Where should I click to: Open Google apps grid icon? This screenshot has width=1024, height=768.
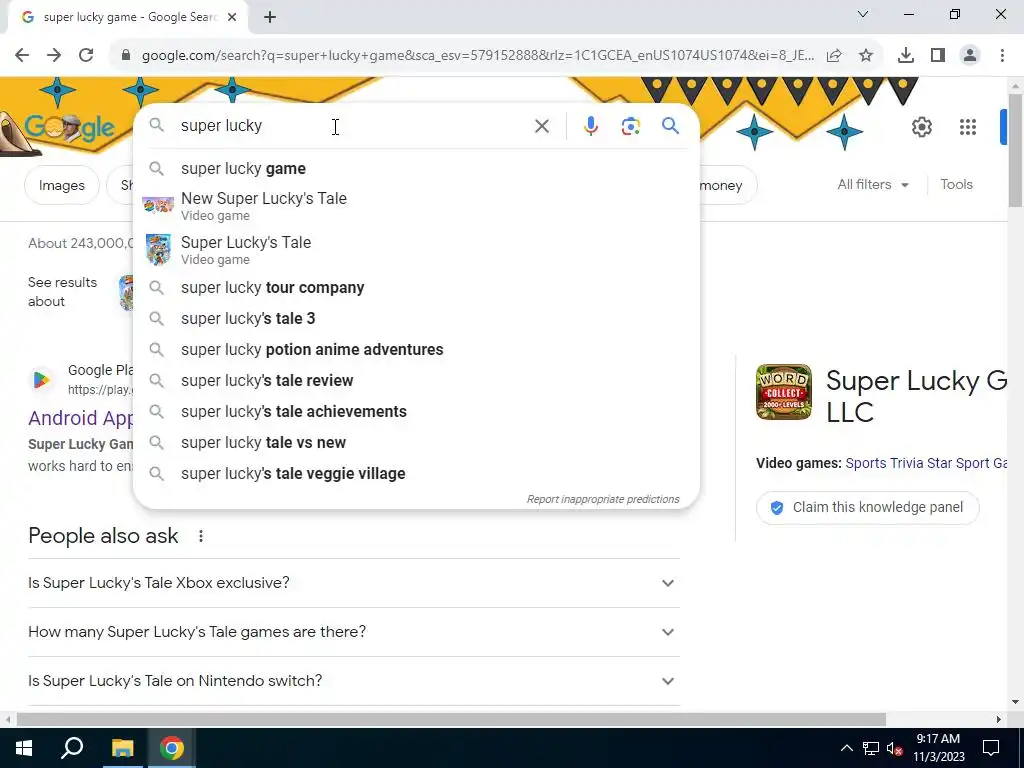[x=968, y=127]
